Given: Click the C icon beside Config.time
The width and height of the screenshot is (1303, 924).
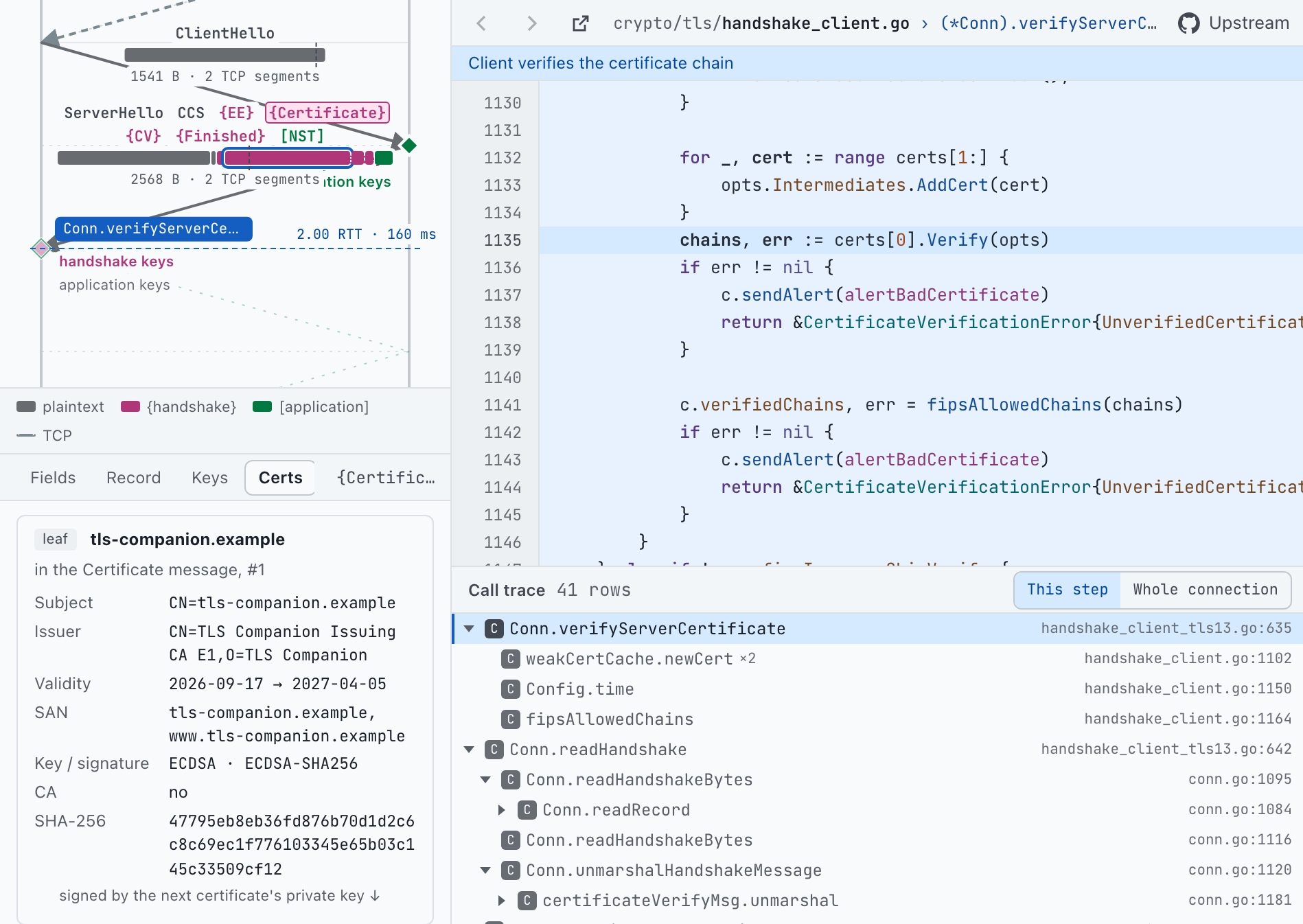Looking at the screenshot, I should coord(510,689).
